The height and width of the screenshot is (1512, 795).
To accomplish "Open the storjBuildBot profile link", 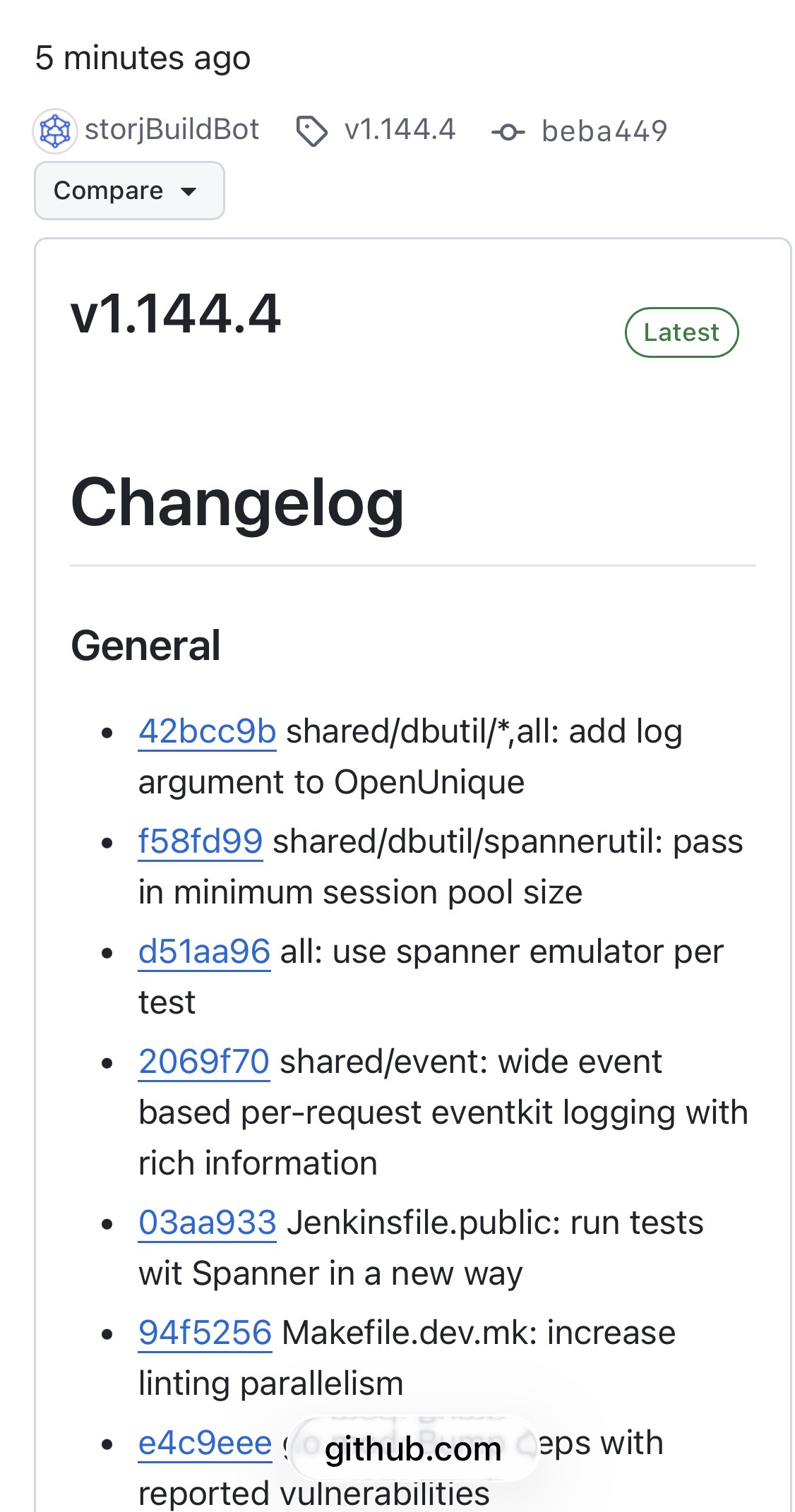I will click(x=172, y=130).
